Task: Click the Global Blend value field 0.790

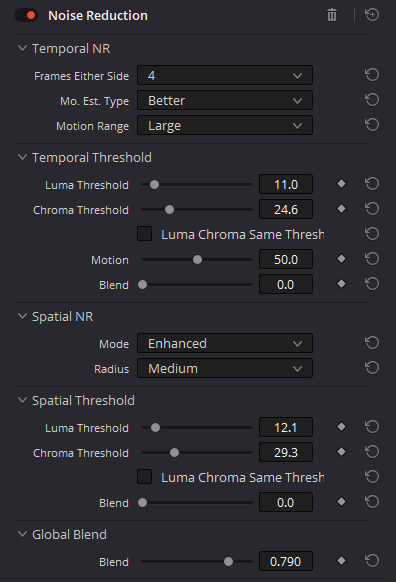Action: (x=286, y=561)
